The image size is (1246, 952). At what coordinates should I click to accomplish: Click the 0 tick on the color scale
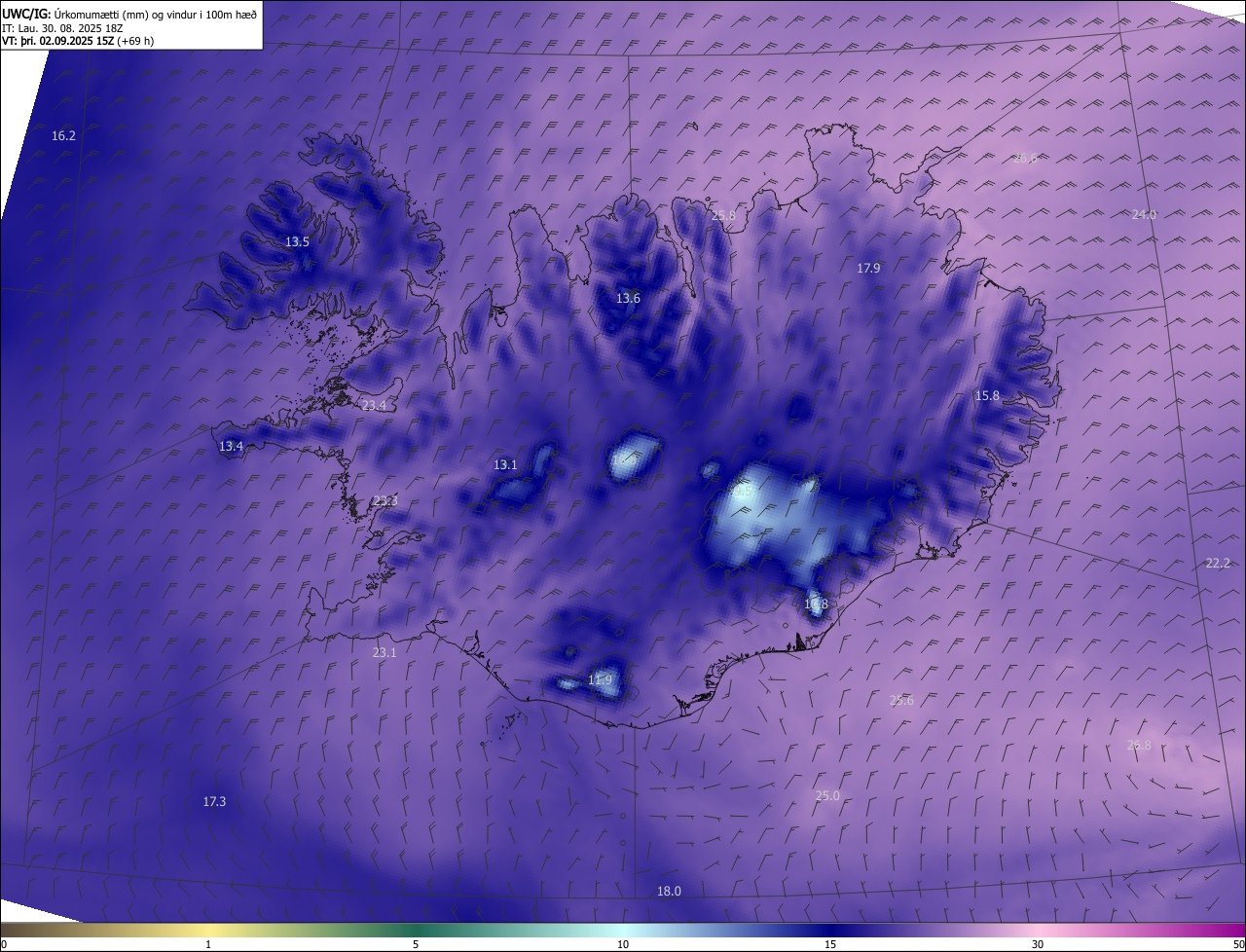coord(4,944)
